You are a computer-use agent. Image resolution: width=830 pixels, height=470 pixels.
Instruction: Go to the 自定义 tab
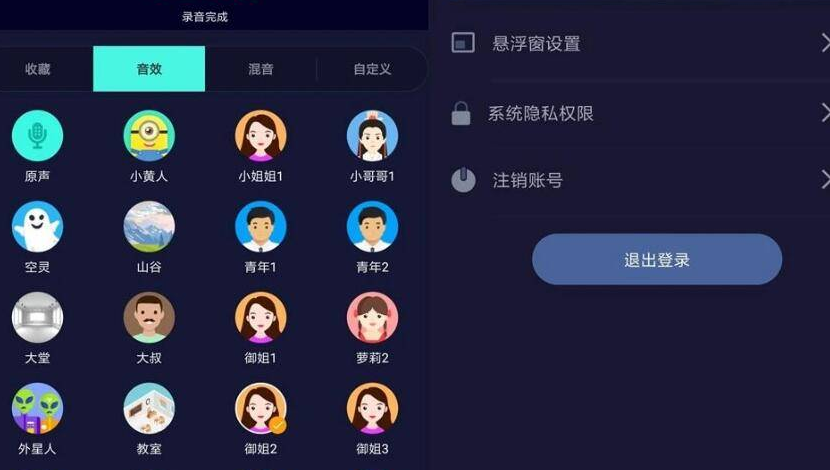(372, 69)
